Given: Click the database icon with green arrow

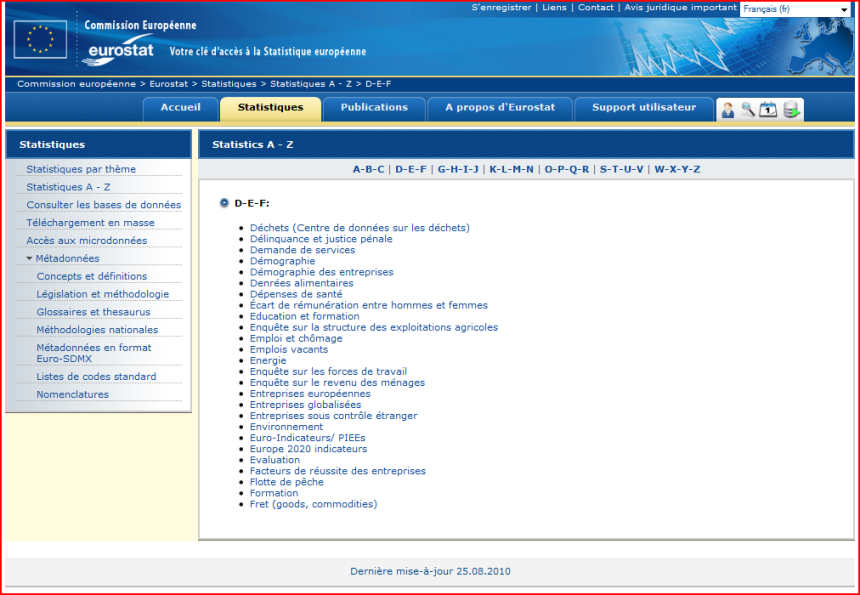Looking at the screenshot, I should 791,110.
